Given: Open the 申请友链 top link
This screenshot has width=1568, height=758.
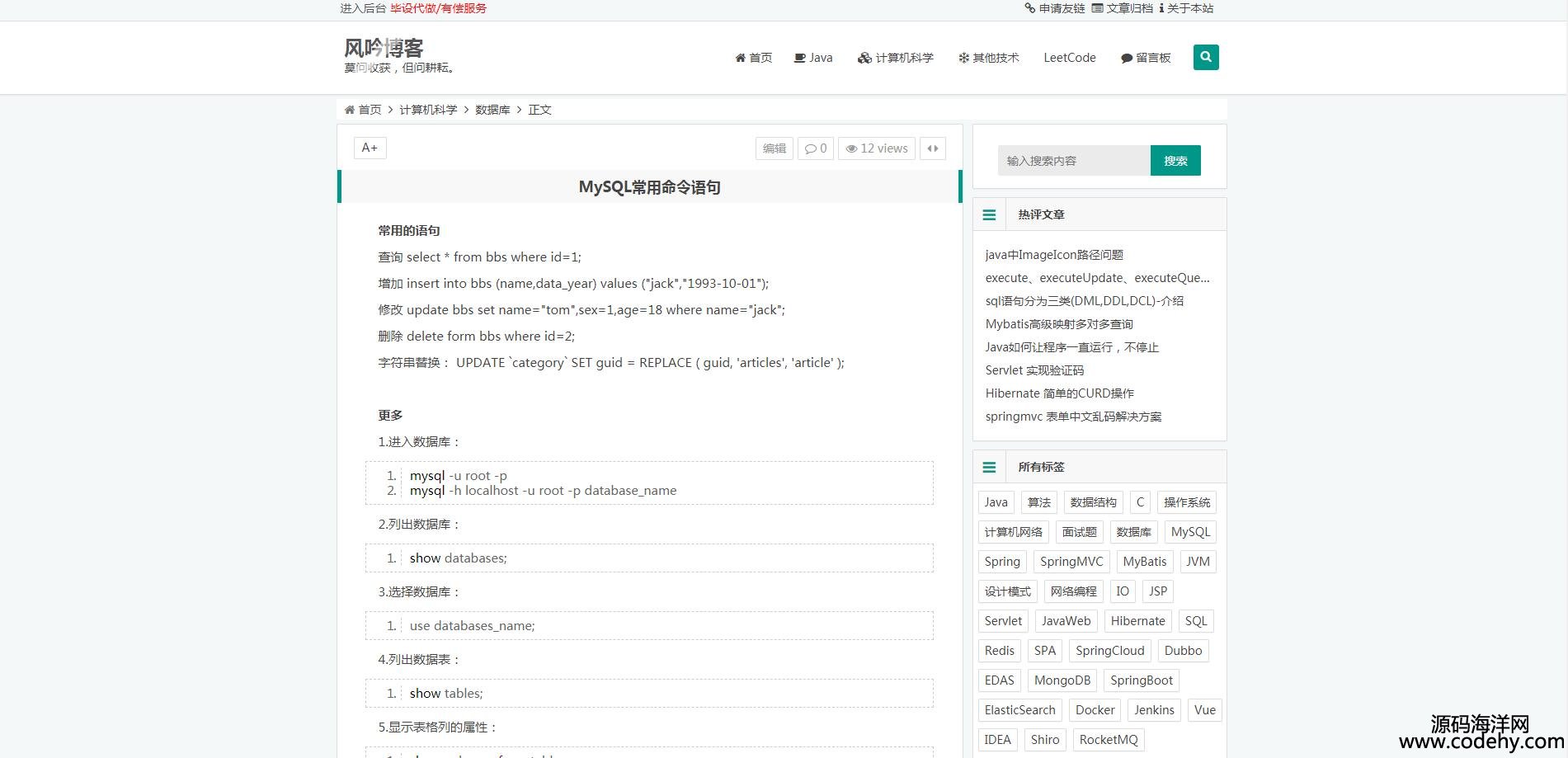Looking at the screenshot, I should click(x=1055, y=8).
